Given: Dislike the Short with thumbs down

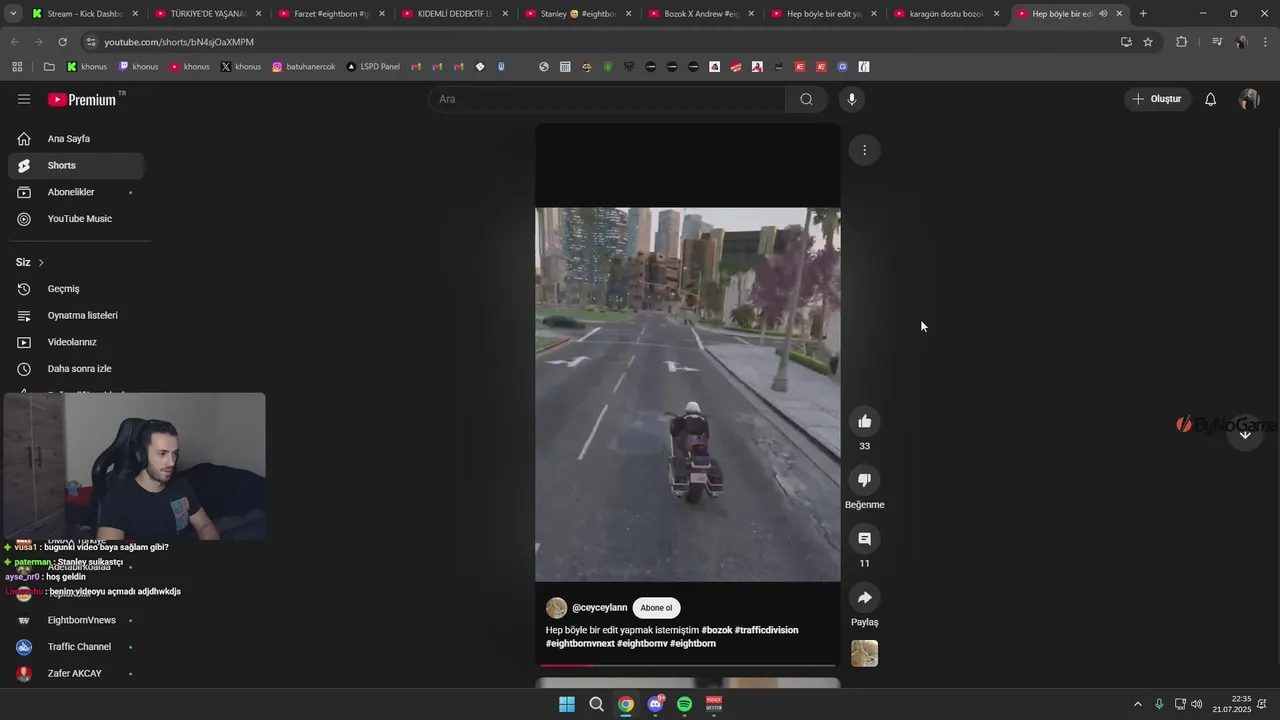Looking at the screenshot, I should tap(864, 480).
